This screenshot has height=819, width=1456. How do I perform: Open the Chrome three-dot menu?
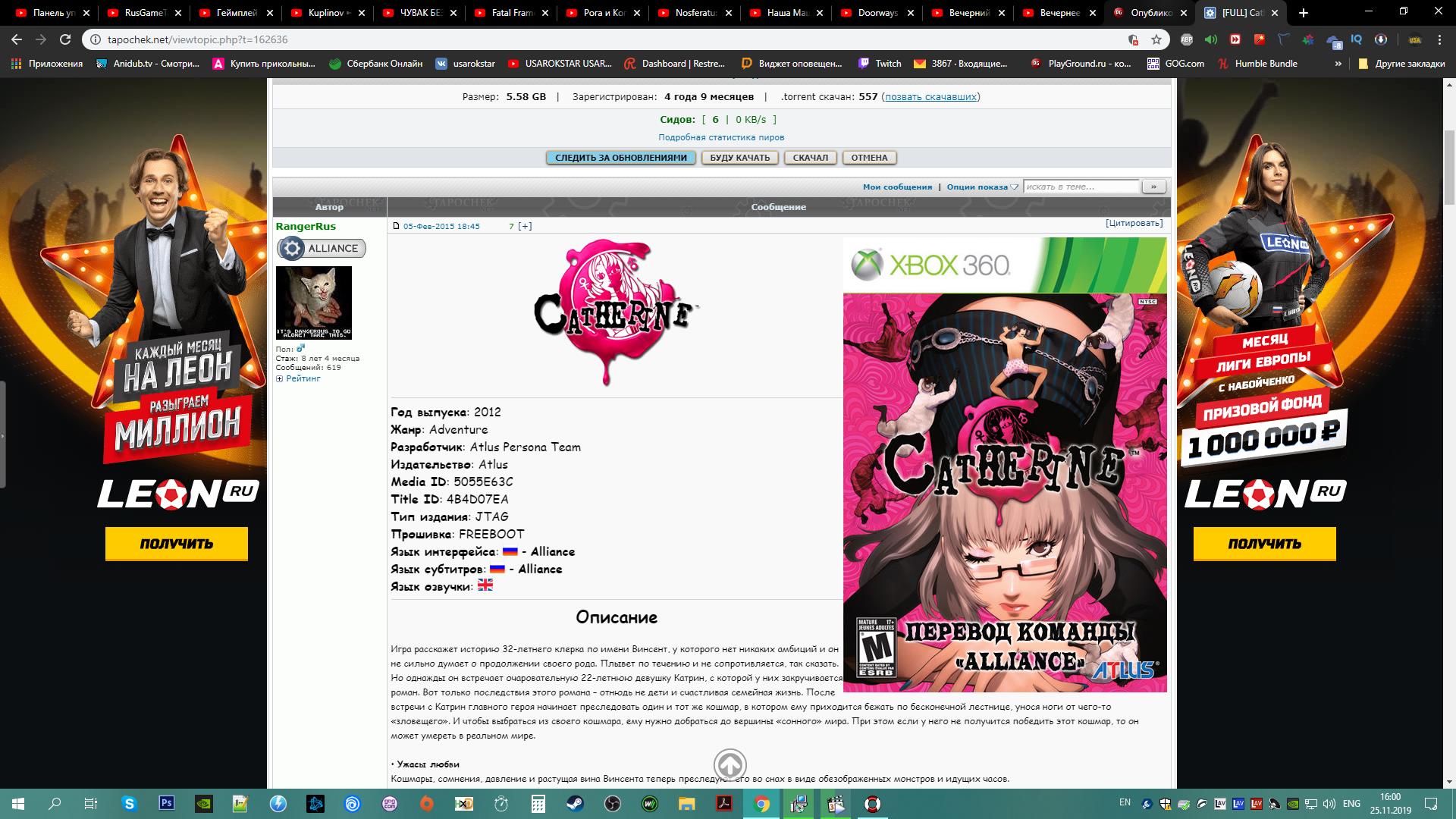click(x=1439, y=39)
